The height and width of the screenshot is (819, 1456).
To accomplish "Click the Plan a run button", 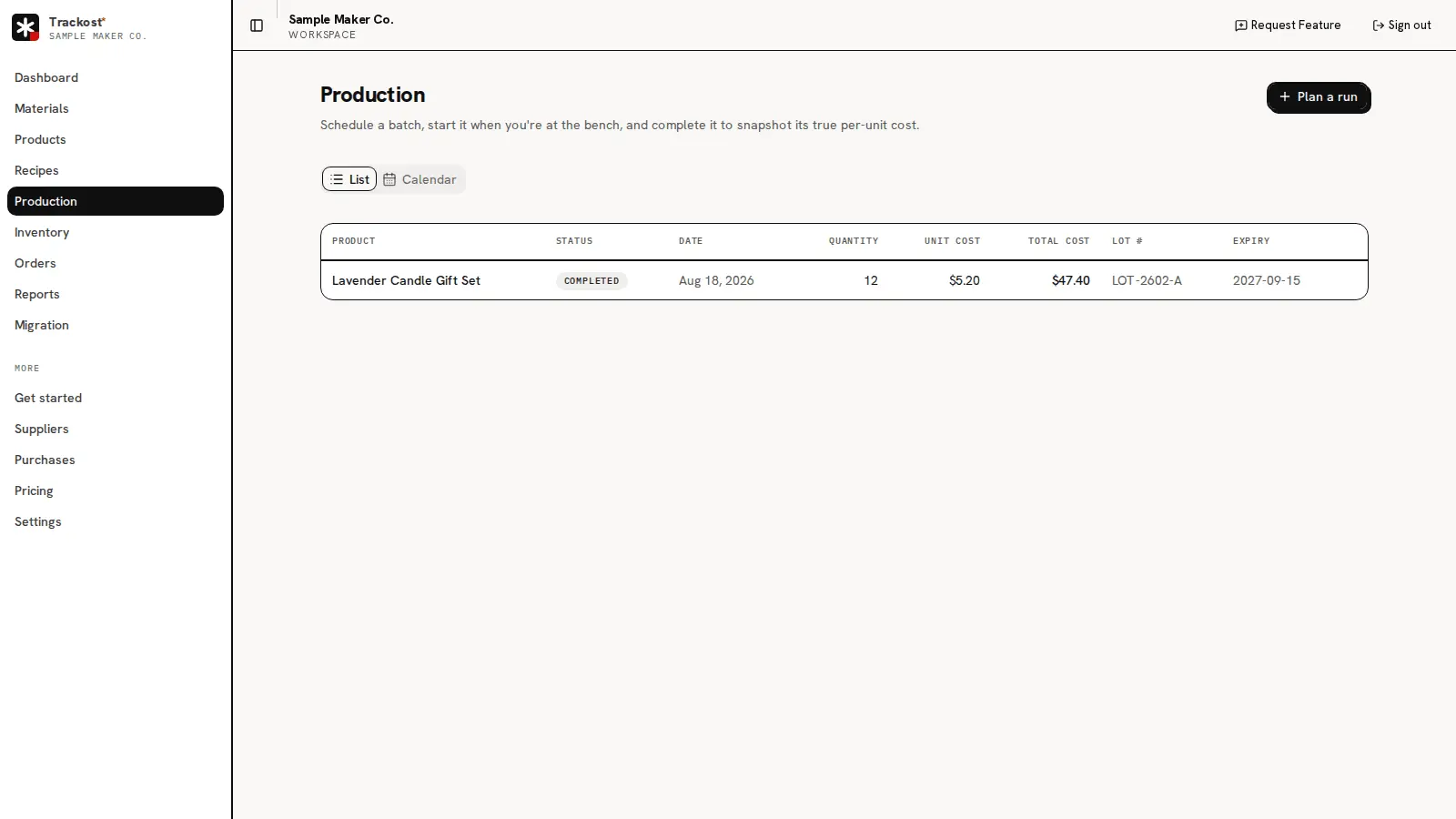I will click(x=1319, y=96).
